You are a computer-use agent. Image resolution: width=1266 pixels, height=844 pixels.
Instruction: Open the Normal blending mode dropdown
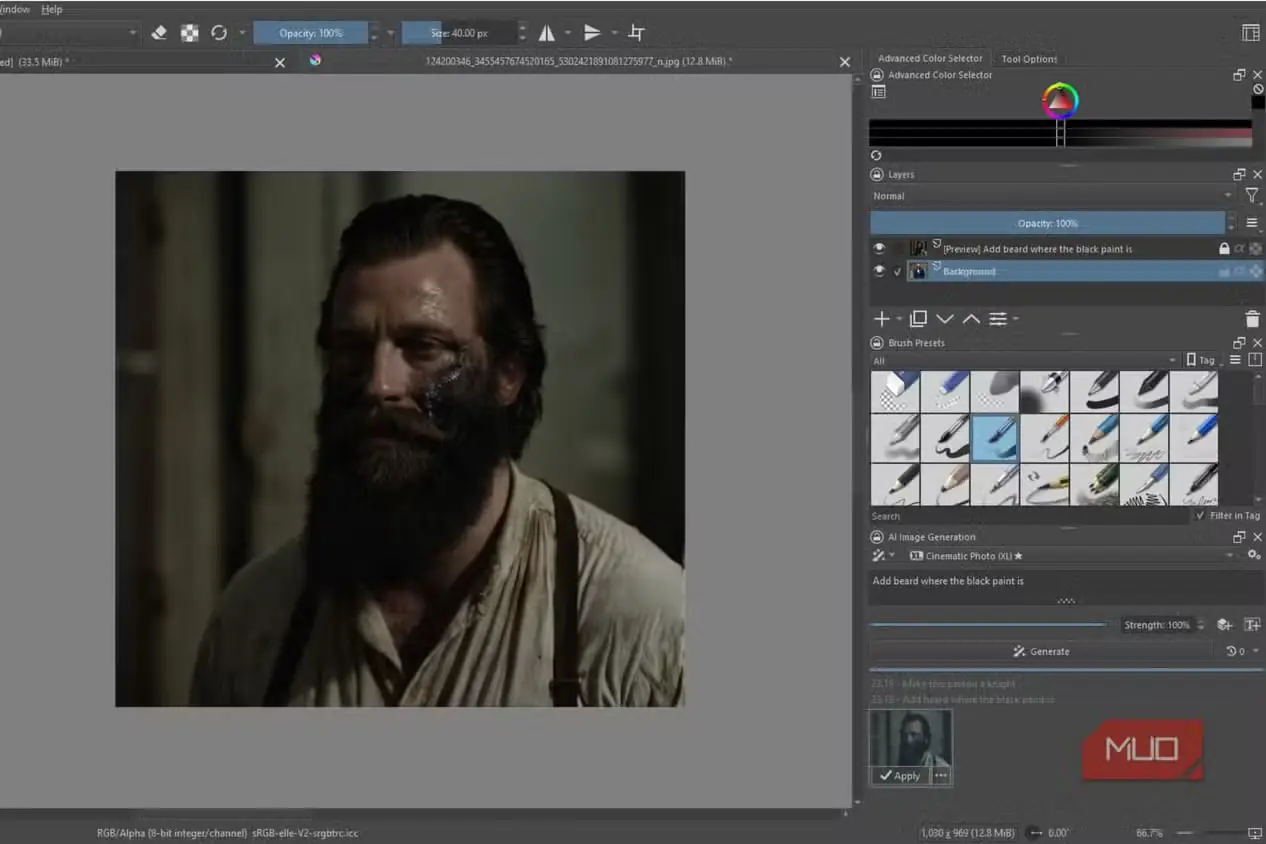click(x=1053, y=196)
